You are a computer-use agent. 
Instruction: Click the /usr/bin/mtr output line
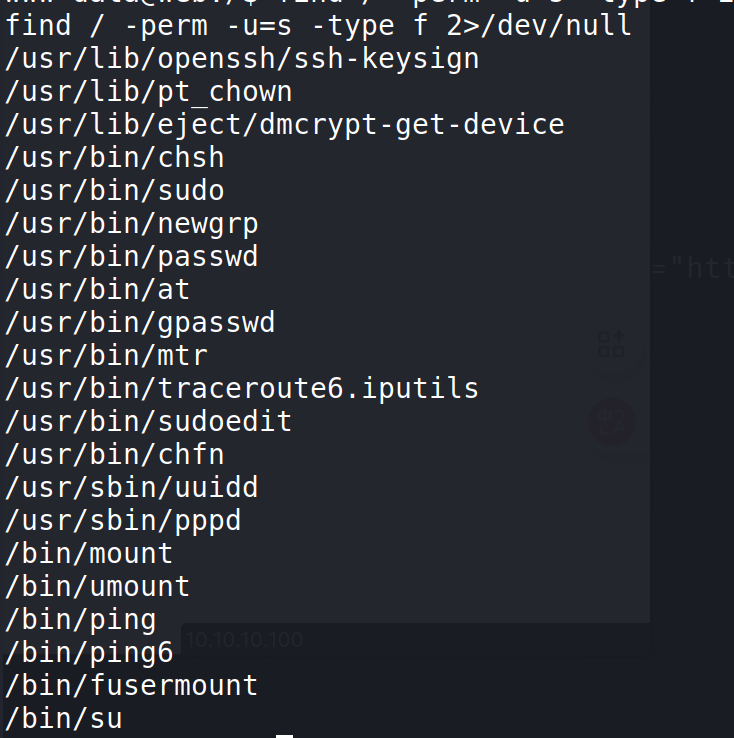[107, 356]
